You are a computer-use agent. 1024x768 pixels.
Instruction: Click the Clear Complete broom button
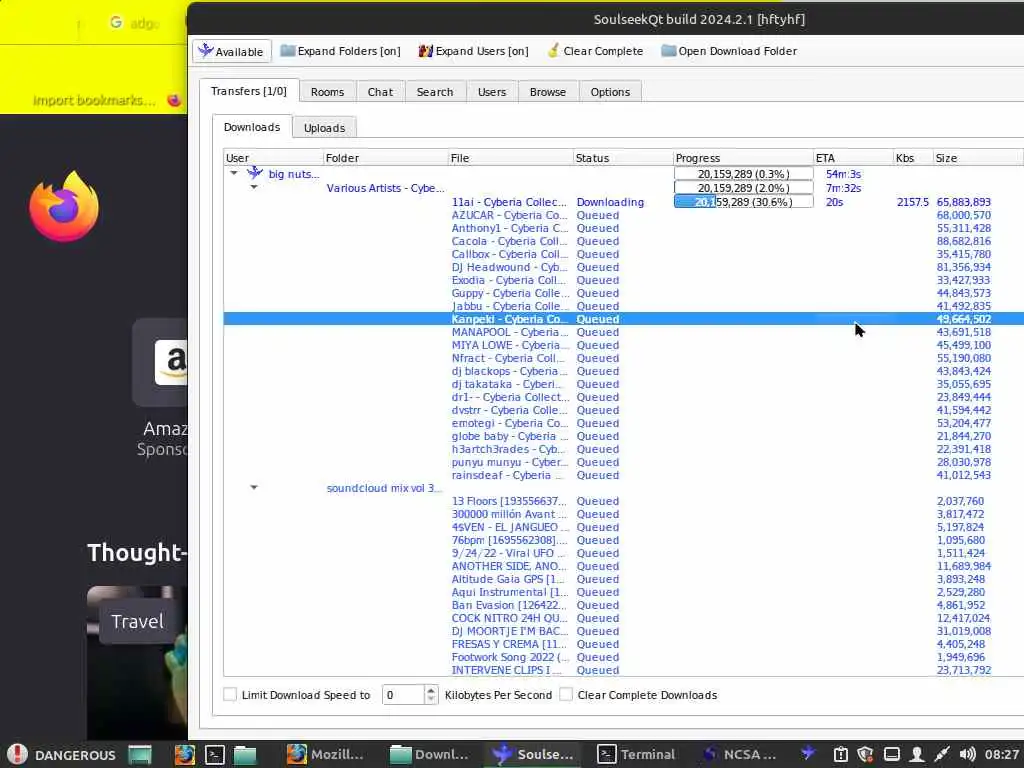pyautogui.click(x=595, y=51)
